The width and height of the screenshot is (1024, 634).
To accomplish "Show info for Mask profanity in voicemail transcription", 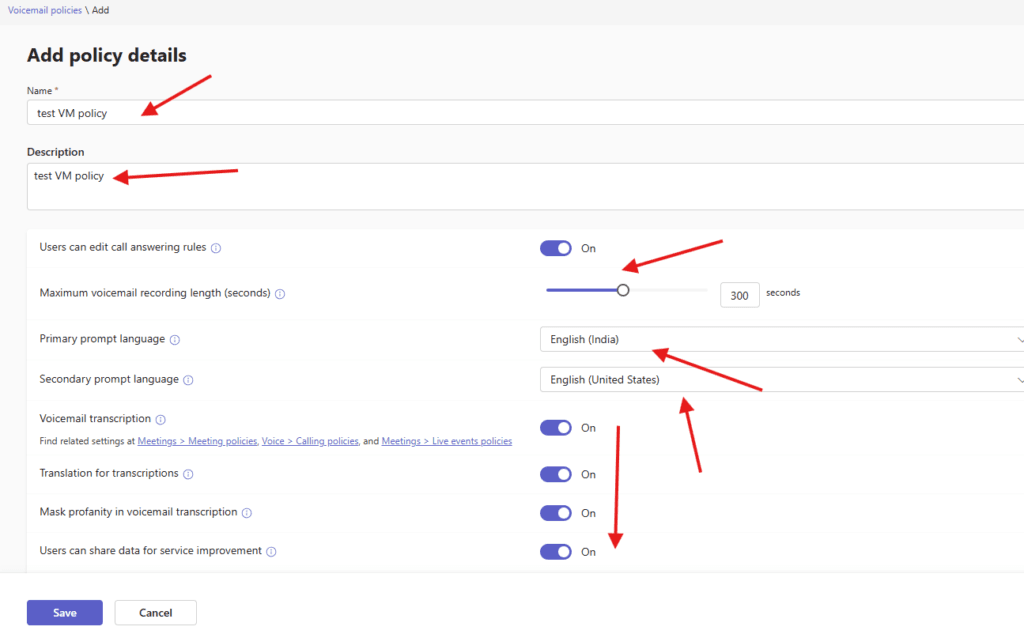I will 247,513.
